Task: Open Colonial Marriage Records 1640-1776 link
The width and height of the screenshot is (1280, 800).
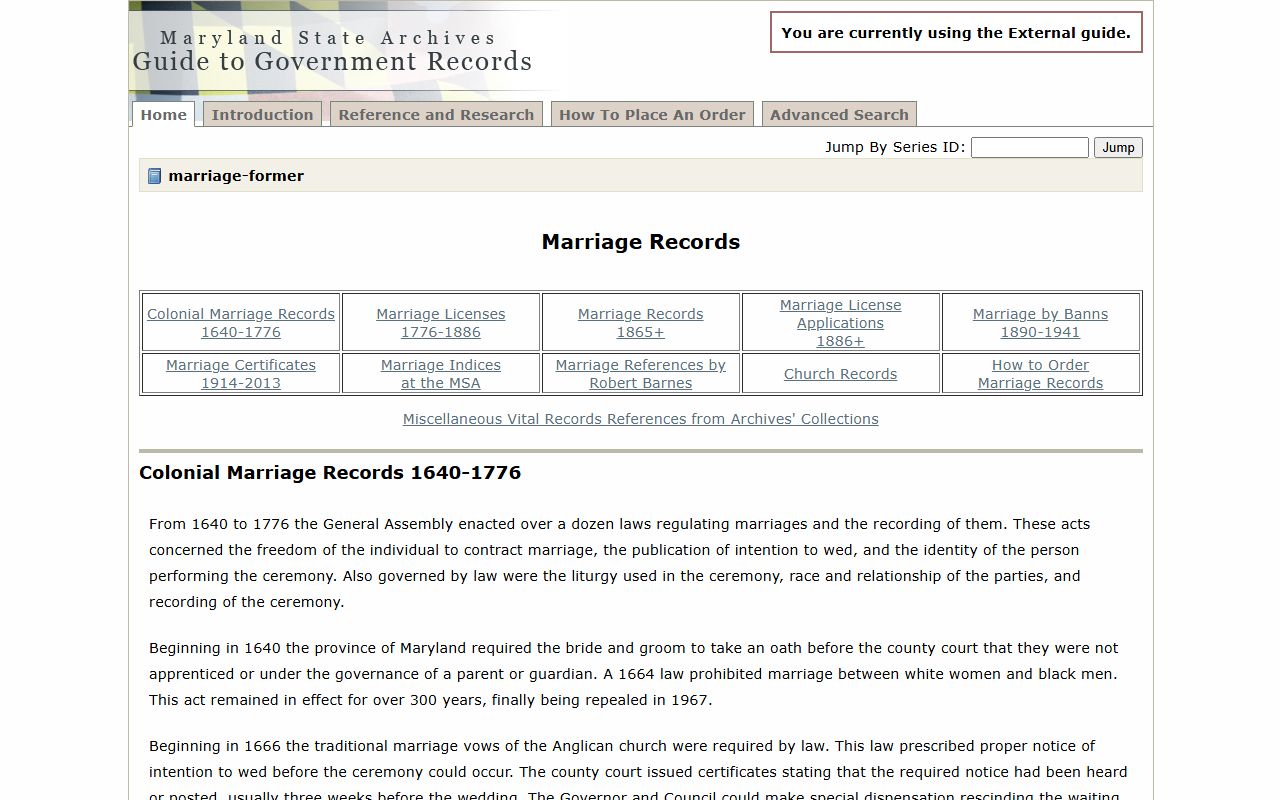Action: [241, 323]
